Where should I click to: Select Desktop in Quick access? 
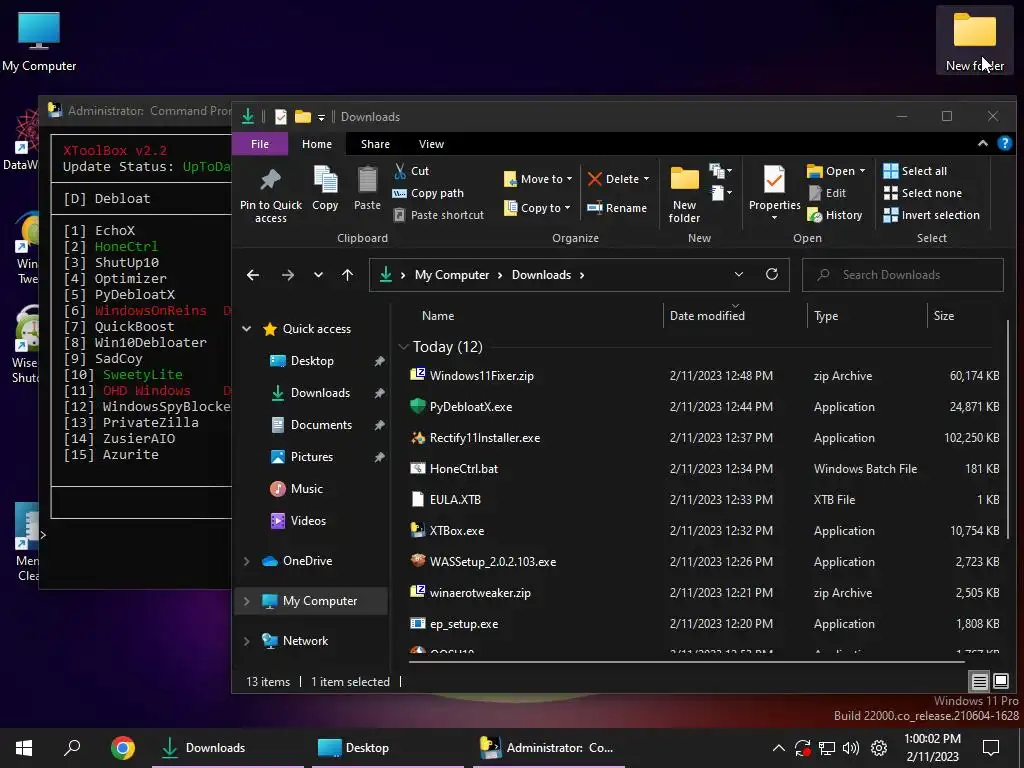coord(312,361)
